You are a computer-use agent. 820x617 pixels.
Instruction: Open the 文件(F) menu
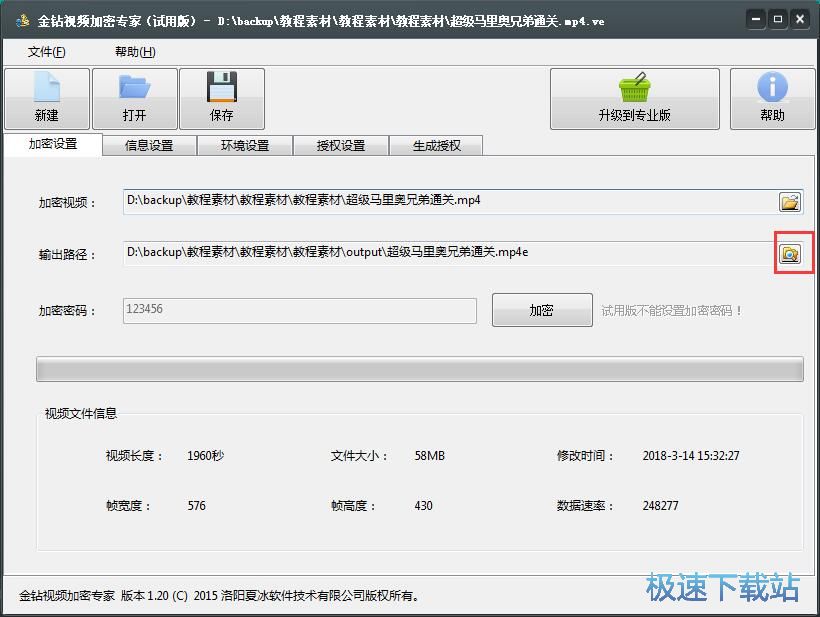(47, 52)
